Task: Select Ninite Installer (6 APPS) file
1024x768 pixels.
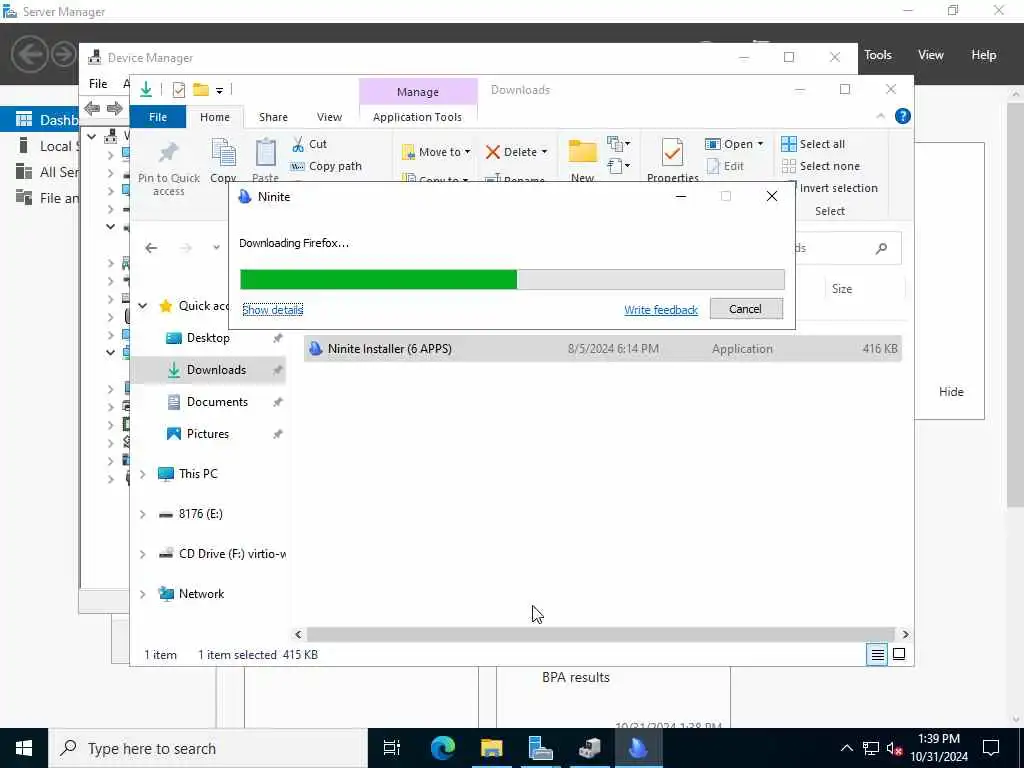Action: pos(602,349)
